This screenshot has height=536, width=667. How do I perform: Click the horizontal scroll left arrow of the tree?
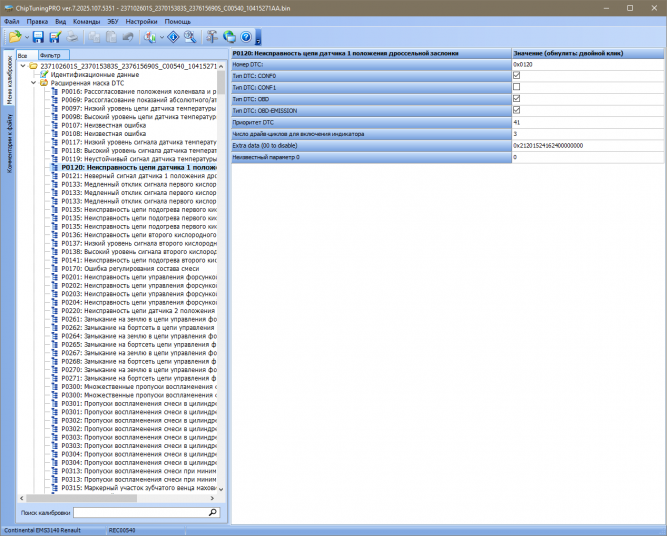(22, 498)
